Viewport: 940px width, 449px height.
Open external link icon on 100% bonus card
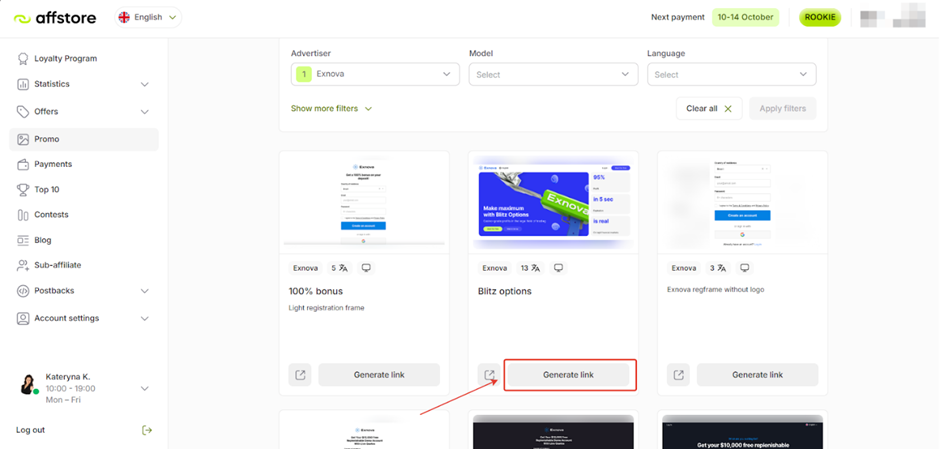(300, 375)
